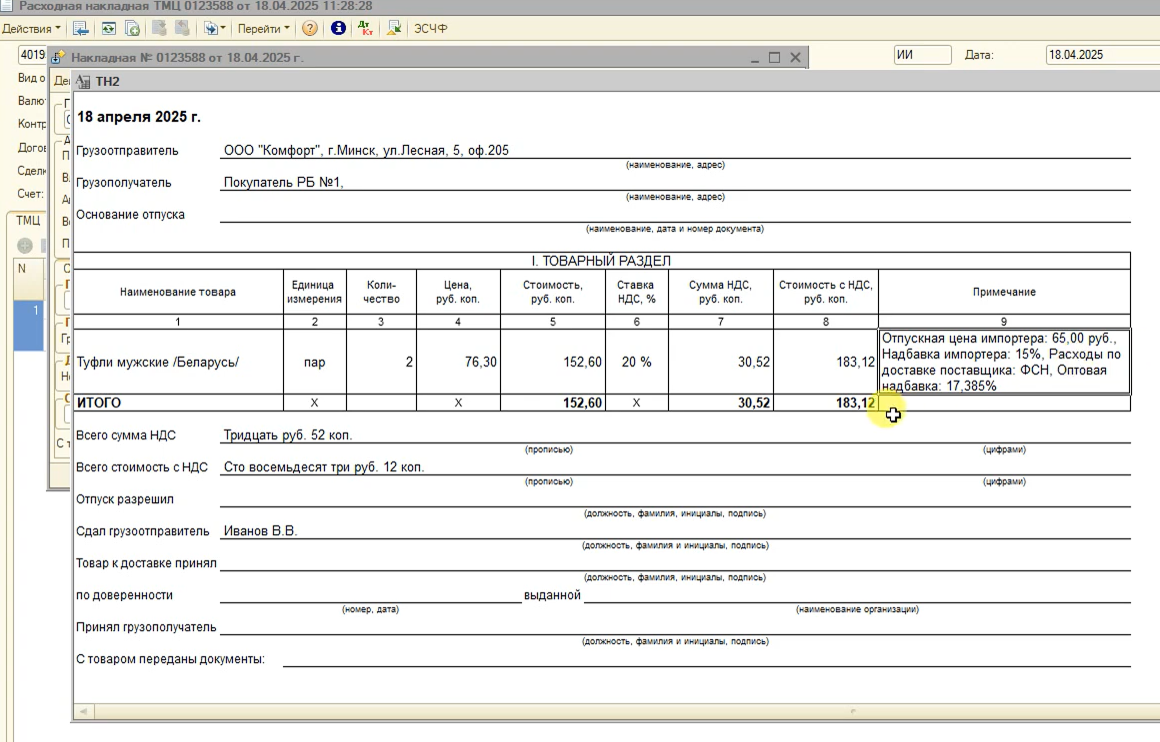Open the Перейти dropdown menu
This screenshot has height=742, width=1160.
pyautogui.click(x=263, y=29)
